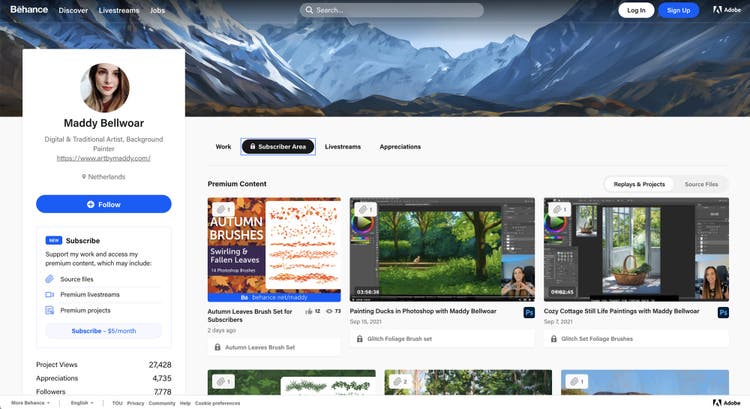Go to the Livestreams profile tab
750x409 pixels.
click(343, 147)
